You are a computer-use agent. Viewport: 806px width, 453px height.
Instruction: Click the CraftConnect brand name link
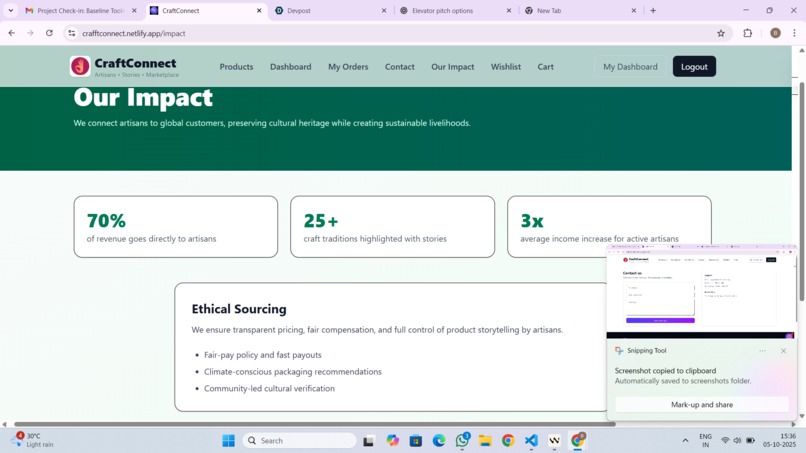(x=135, y=63)
